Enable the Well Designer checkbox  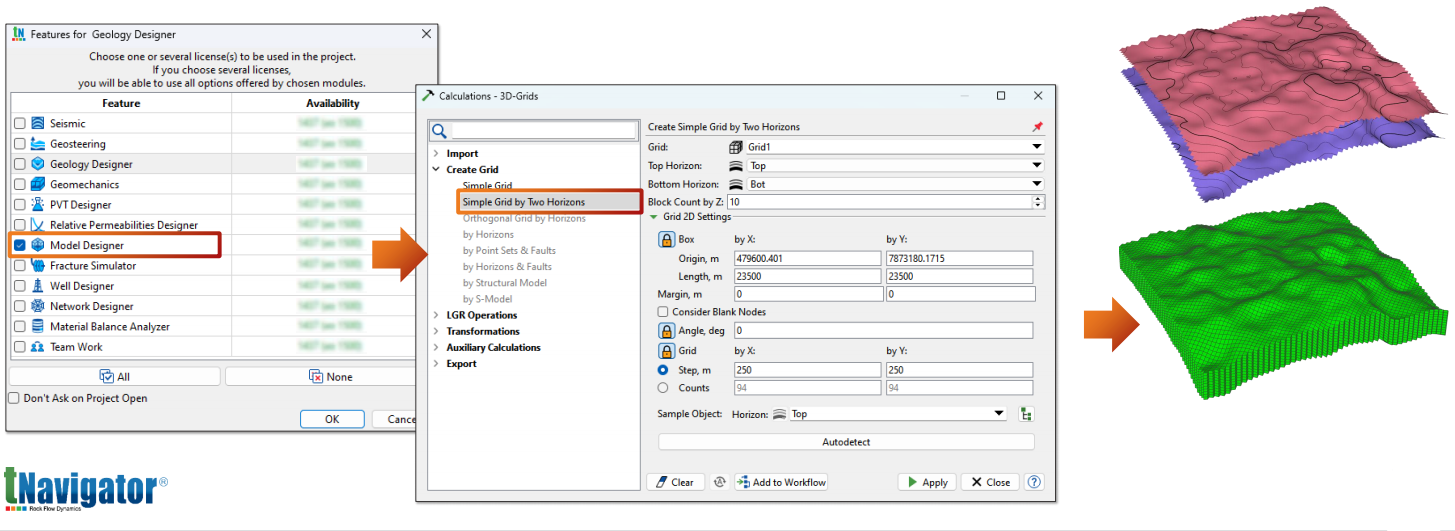[20, 286]
